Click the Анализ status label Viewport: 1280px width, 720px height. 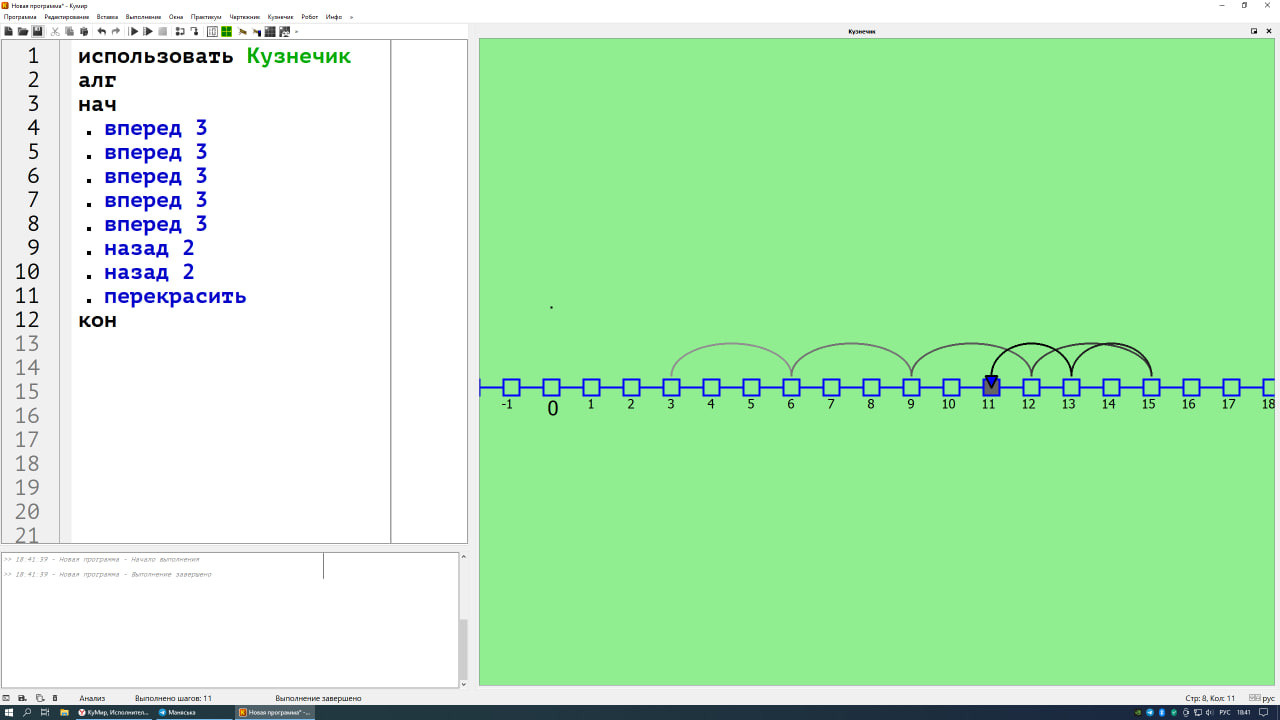92,698
